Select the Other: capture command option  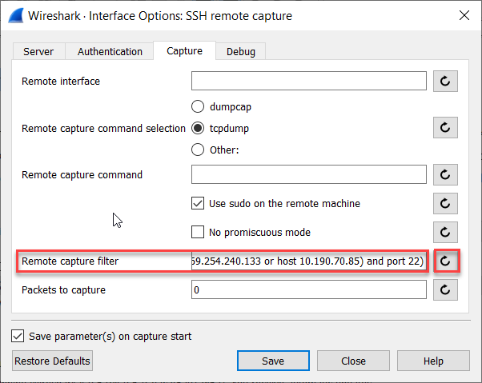click(x=198, y=150)
